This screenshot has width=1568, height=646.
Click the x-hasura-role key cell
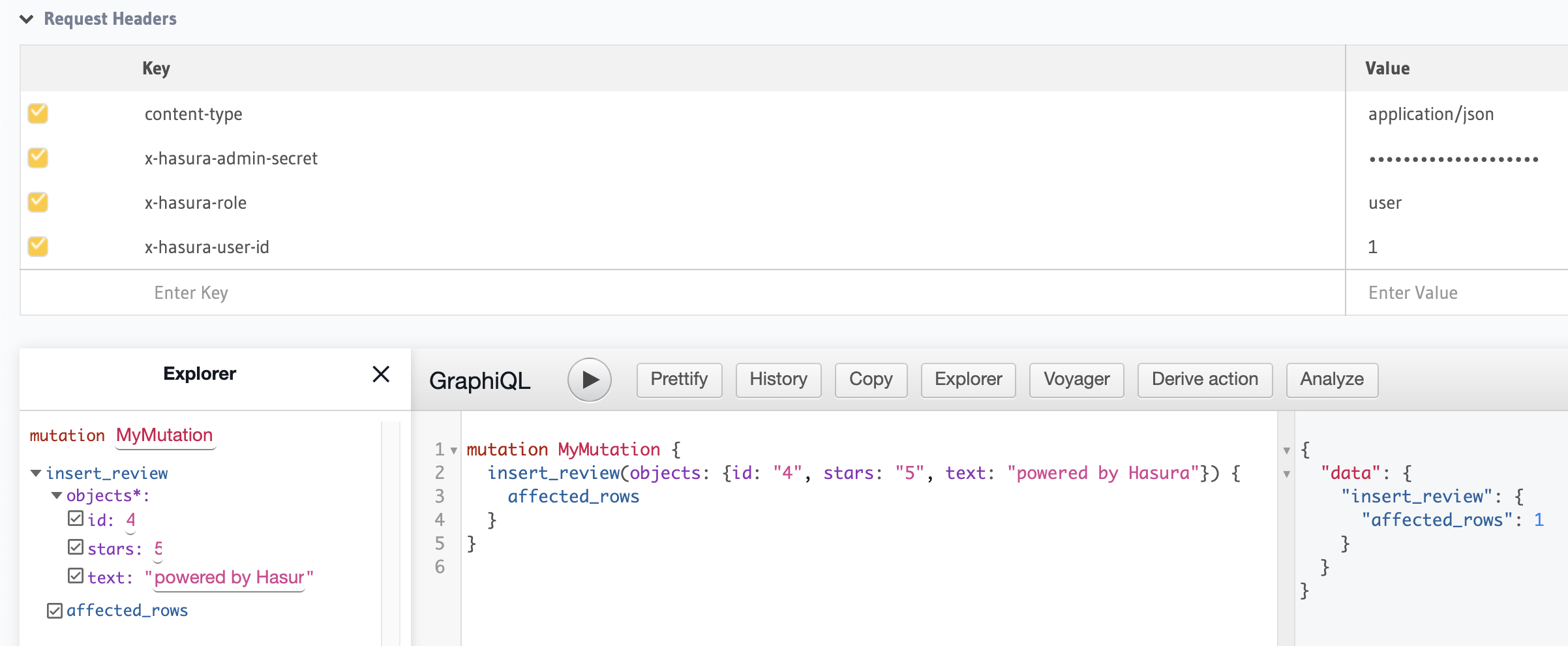click(196, 203)
